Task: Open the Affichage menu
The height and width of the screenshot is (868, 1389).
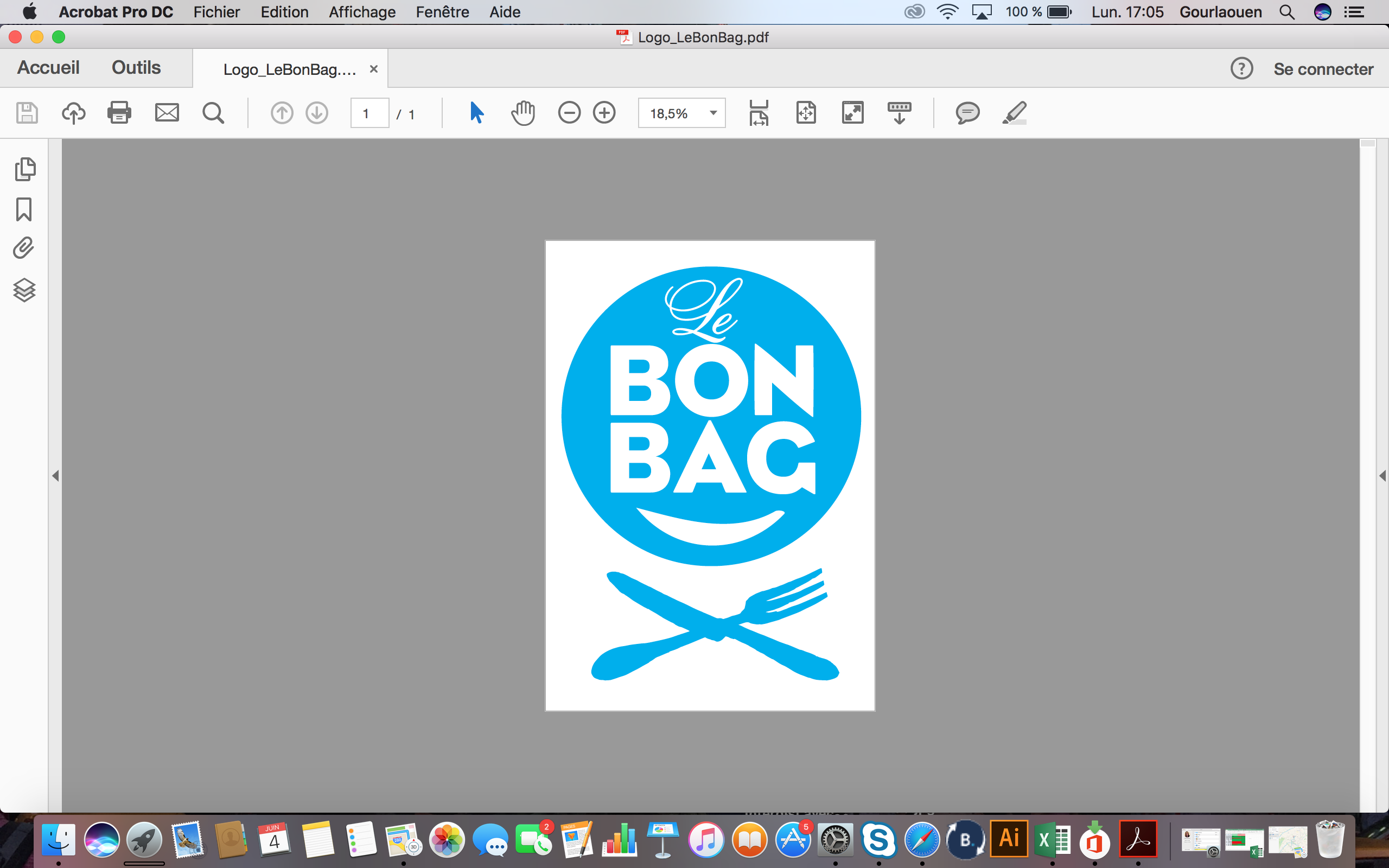Action: pyautogui.click(x=361, y=12)
